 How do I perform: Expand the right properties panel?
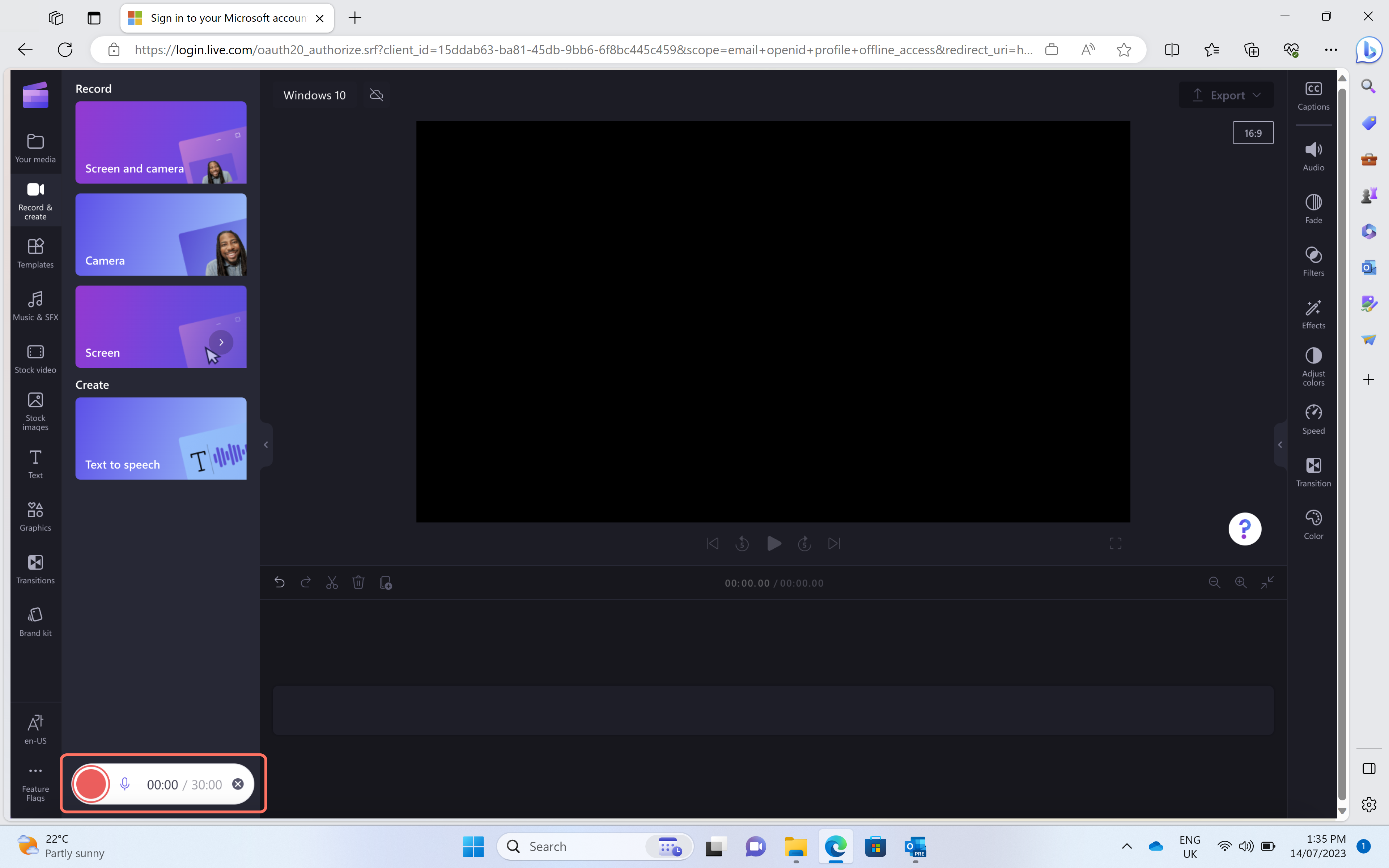tap(1280, 445)
